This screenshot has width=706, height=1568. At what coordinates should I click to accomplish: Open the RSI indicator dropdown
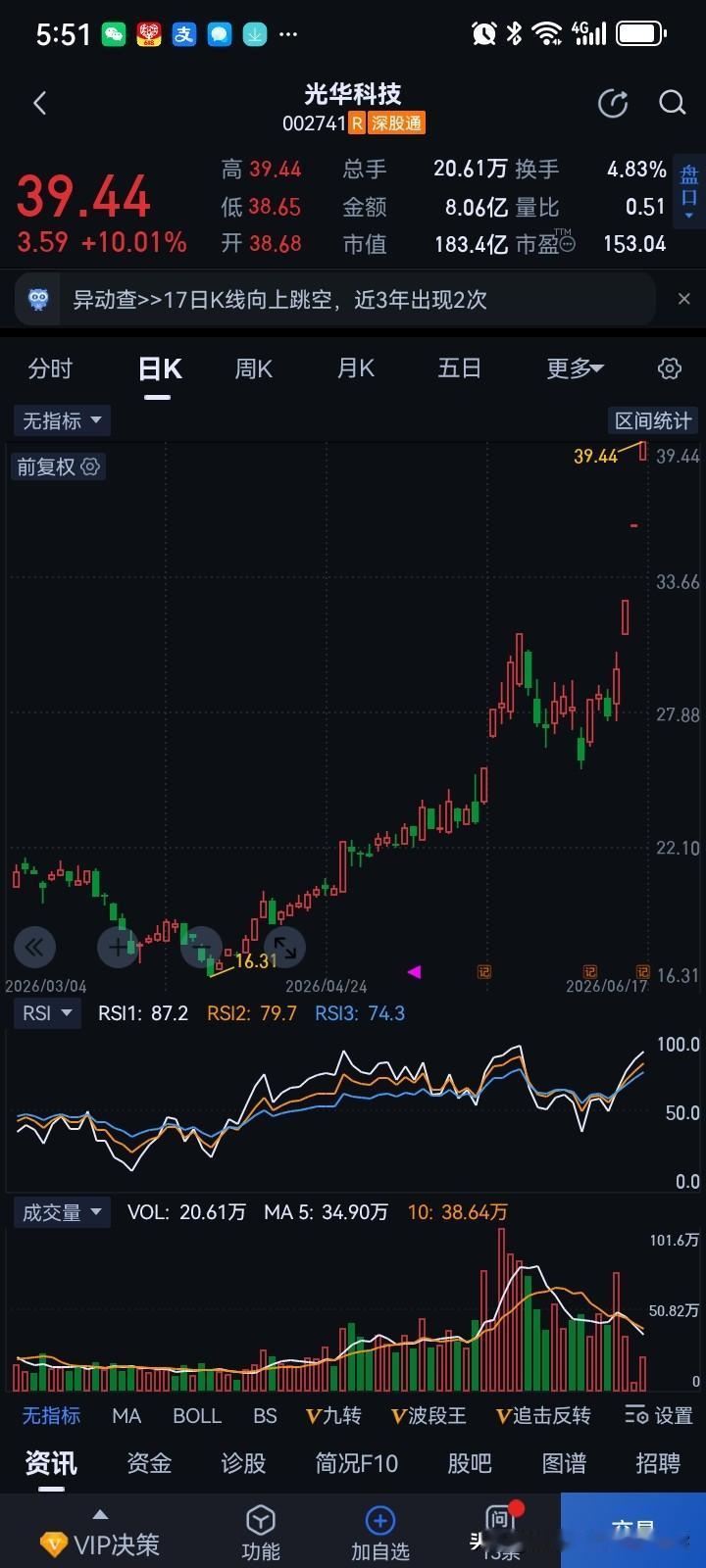coord(47,1013)
